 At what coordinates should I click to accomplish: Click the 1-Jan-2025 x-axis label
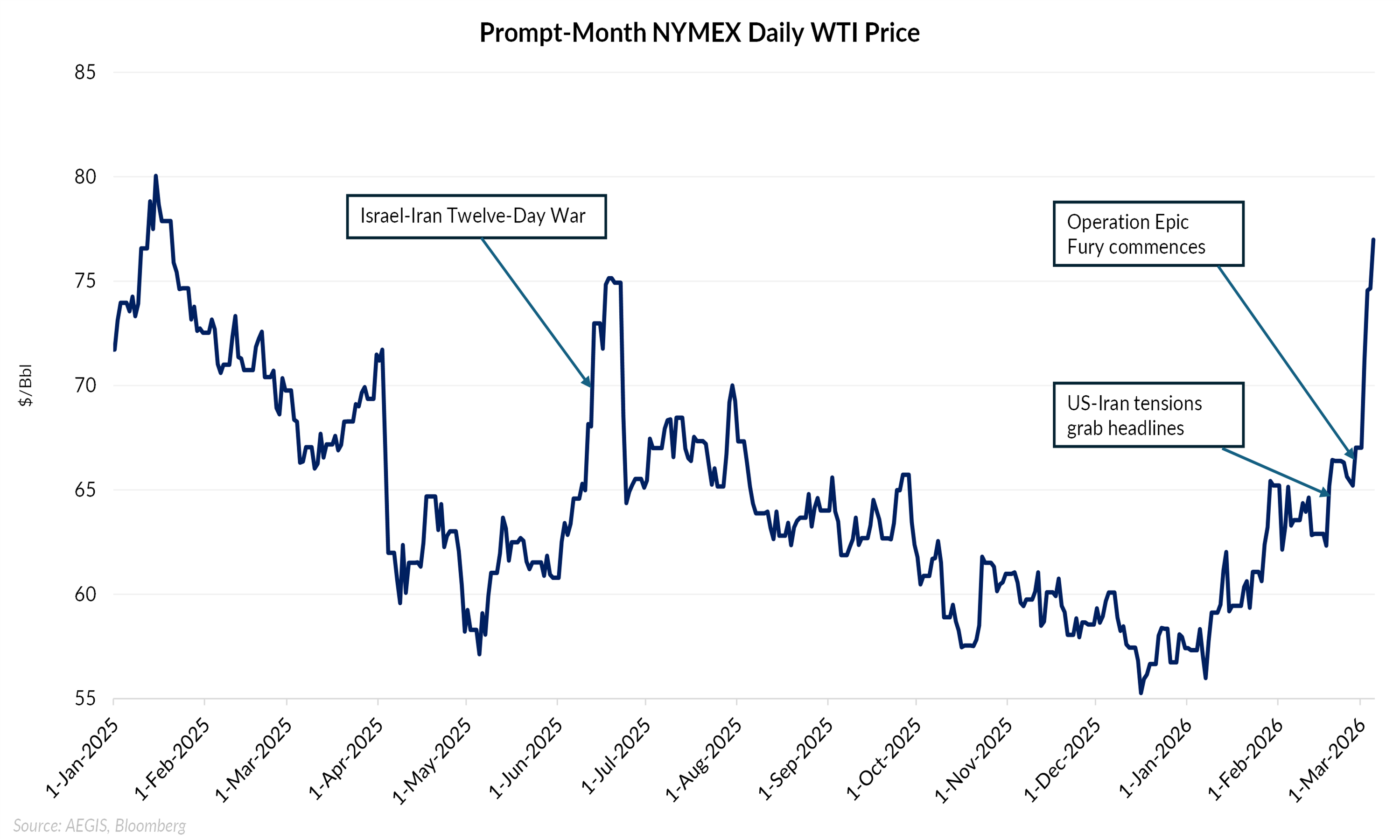83,758
